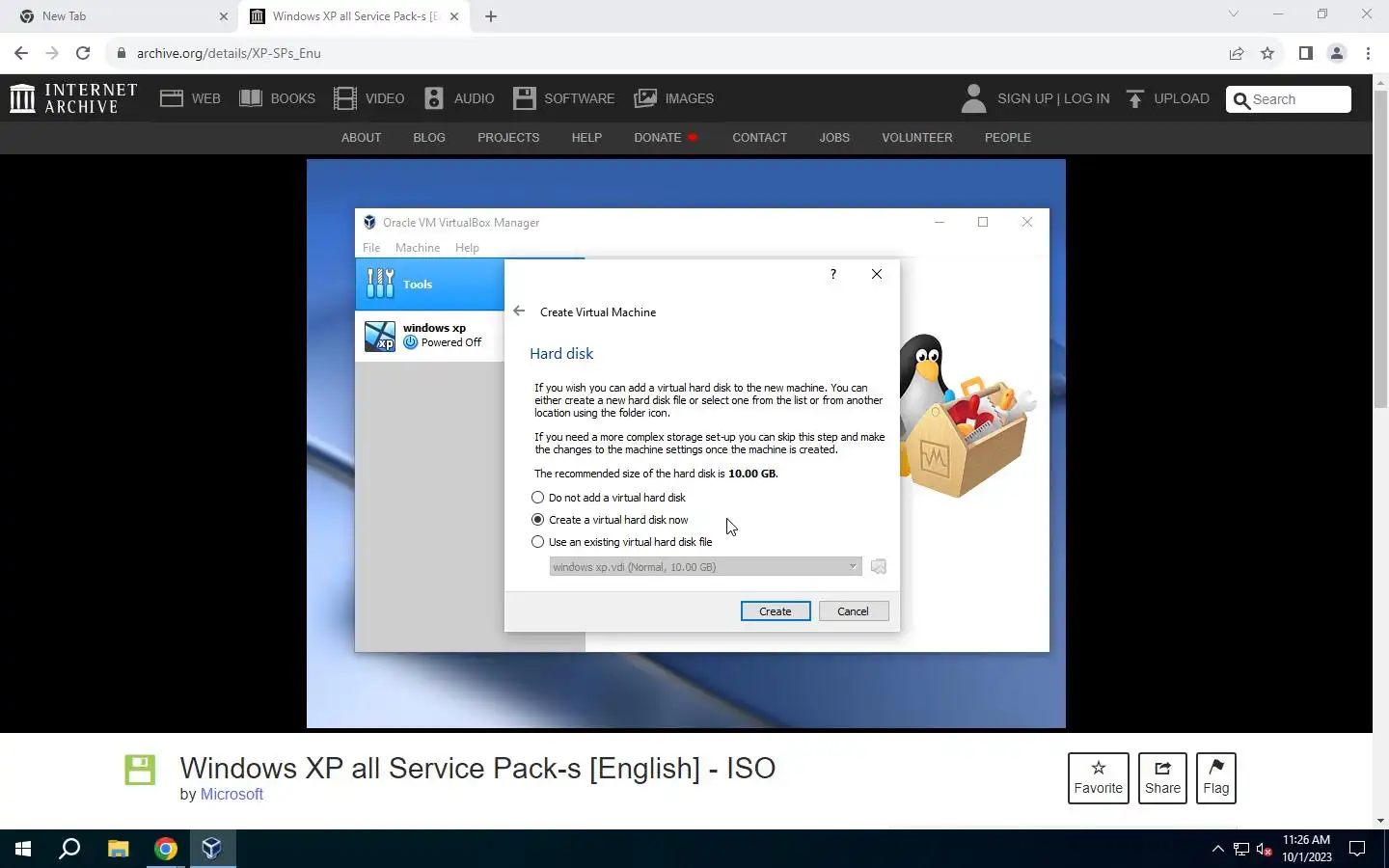Click the green floppy software icon
This screenshot has width=1389, height=868.
(140, 770)
